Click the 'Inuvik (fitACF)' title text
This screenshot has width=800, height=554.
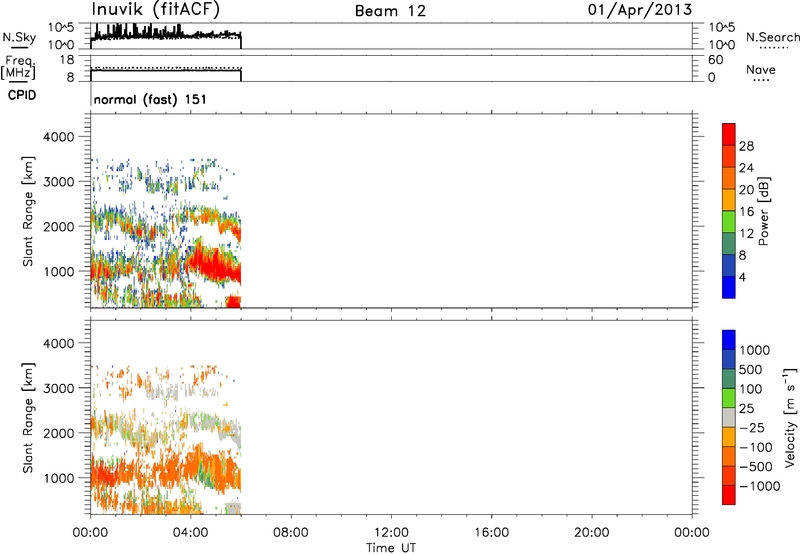click(156, 10)
